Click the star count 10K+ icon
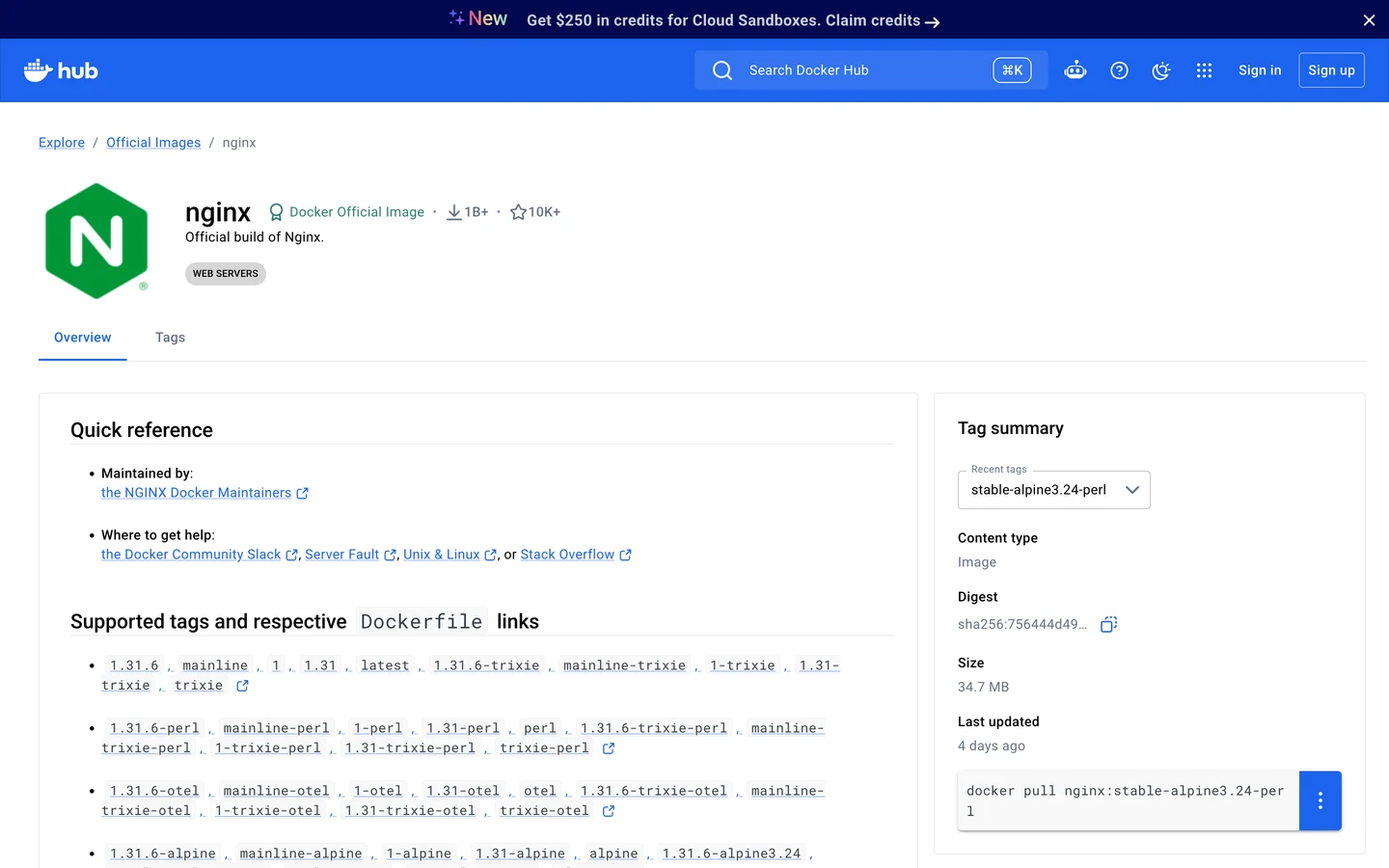The image size is (1389, 868). point(518,212)
